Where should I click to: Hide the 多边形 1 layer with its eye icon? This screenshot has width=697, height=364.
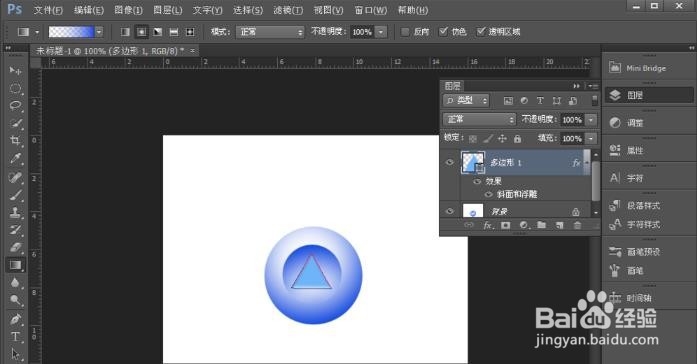(x=449, y=162)
